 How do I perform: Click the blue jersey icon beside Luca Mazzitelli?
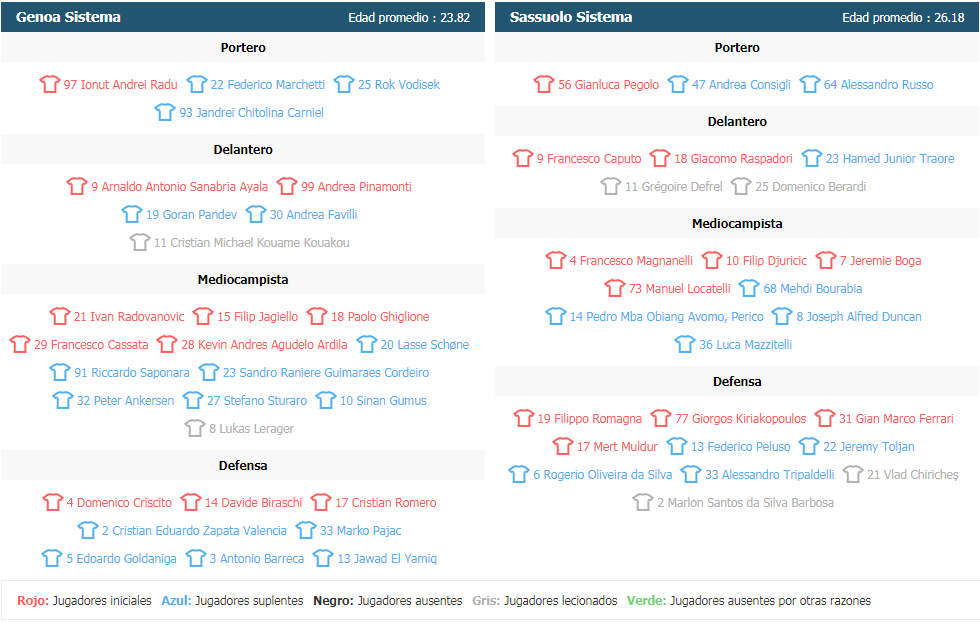pos(684,344)
